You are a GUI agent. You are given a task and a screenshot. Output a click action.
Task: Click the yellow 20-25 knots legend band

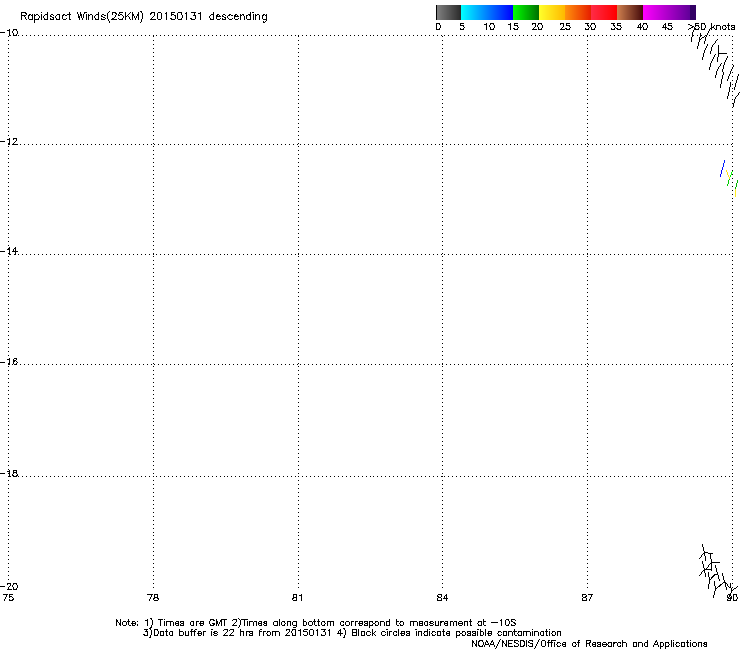coord(552,12)
